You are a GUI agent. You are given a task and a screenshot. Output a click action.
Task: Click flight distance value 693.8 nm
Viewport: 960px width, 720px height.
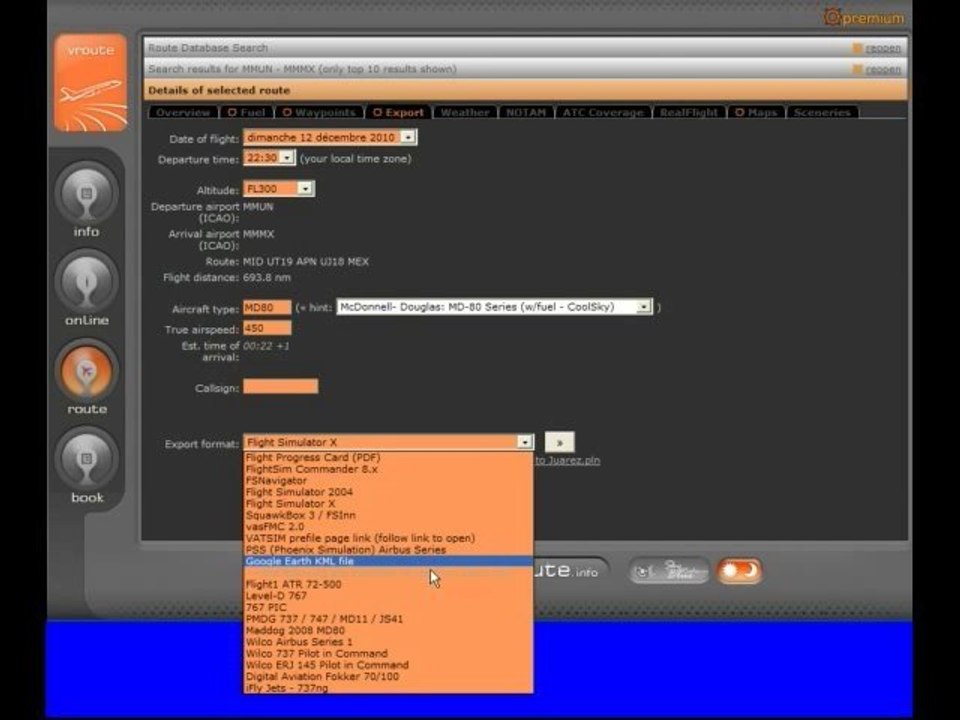pyautogui.click(x=267, y=277)
